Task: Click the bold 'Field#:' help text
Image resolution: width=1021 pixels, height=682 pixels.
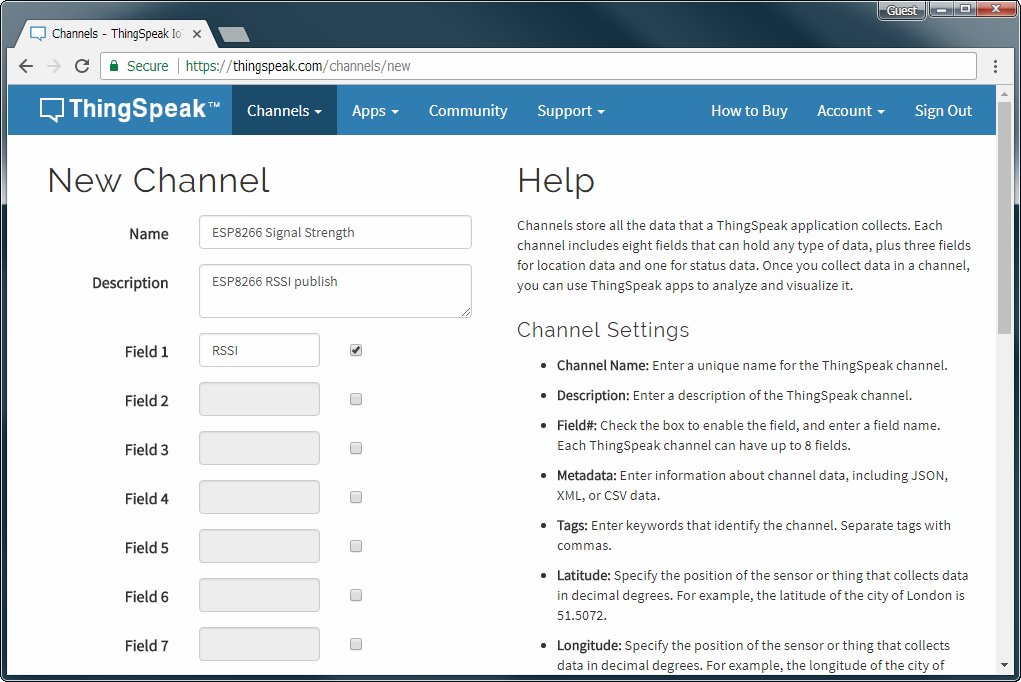Action: [x=577, y=425]
